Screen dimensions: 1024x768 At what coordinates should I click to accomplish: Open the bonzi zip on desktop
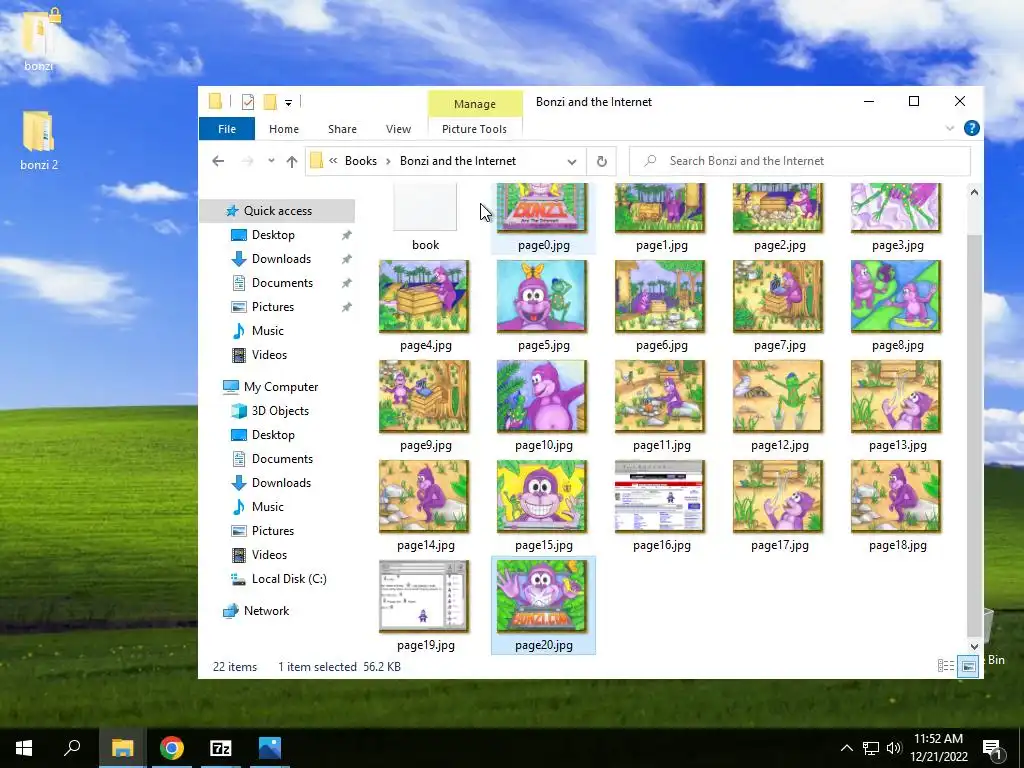point(39,40)
